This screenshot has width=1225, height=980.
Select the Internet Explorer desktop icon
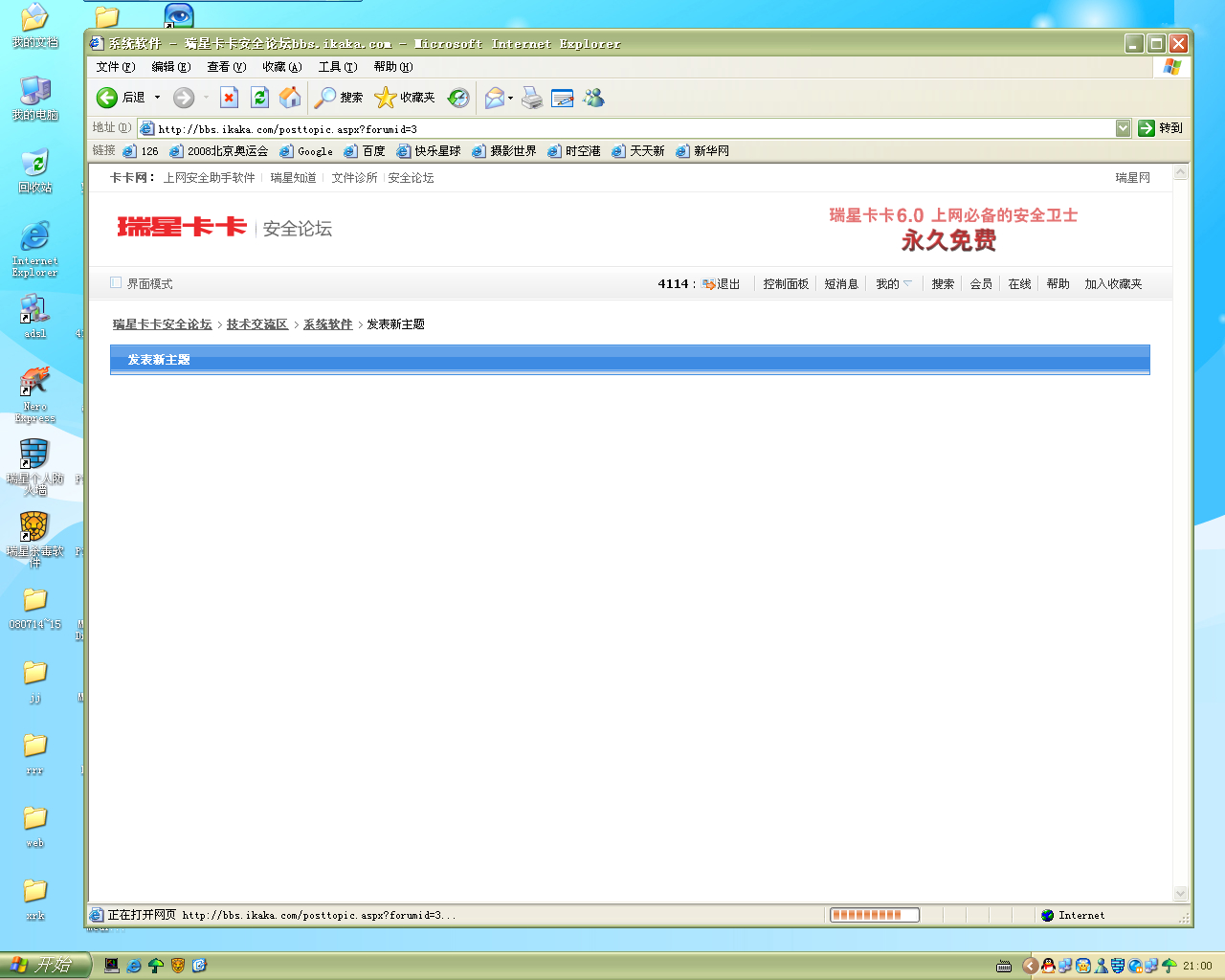[x=35, y=249]
